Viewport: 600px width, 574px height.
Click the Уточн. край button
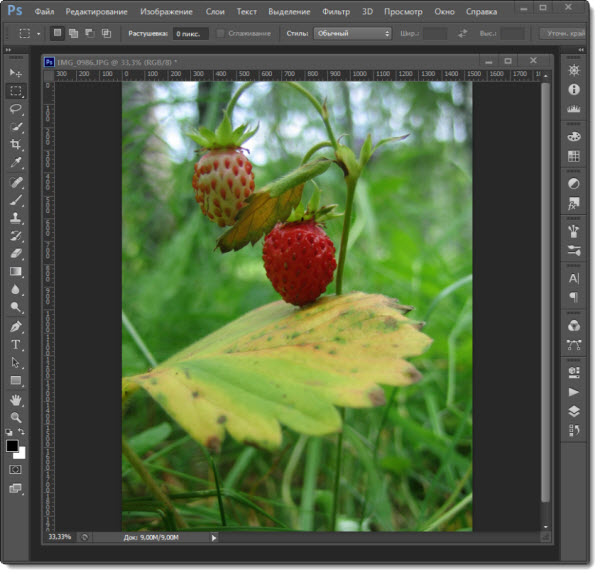pos(567,33)
